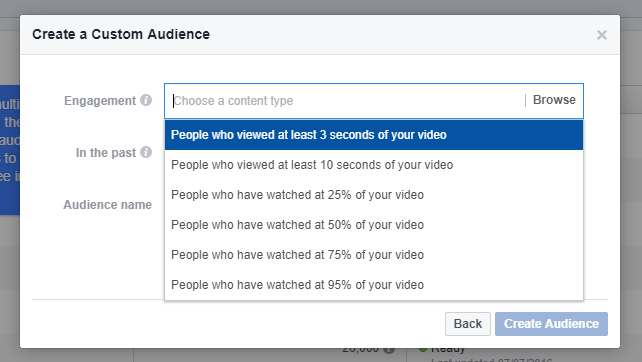Choose "watched at 50% of your video"
The height and width of the screenshot is (362, 642).
(x=374, y=224)
